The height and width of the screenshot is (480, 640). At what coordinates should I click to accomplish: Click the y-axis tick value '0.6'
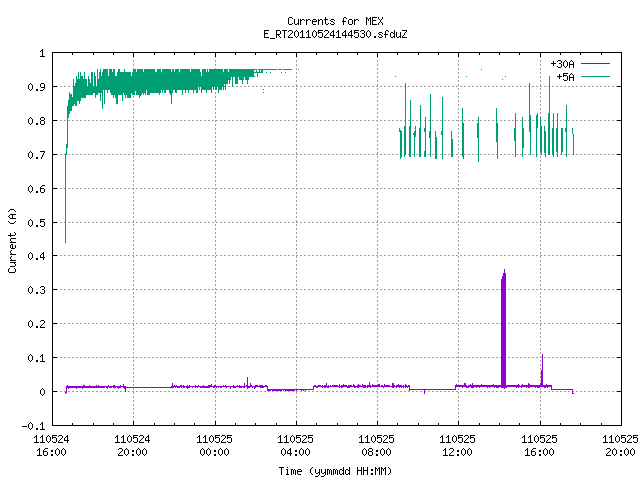[36, 189]
